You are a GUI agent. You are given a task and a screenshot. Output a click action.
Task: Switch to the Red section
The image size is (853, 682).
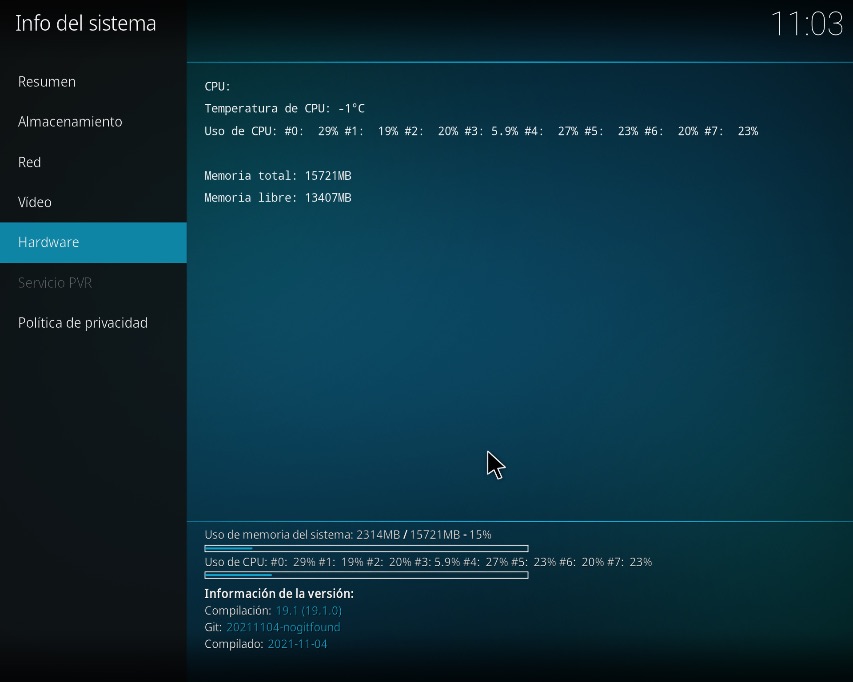(x=93, y=162)
